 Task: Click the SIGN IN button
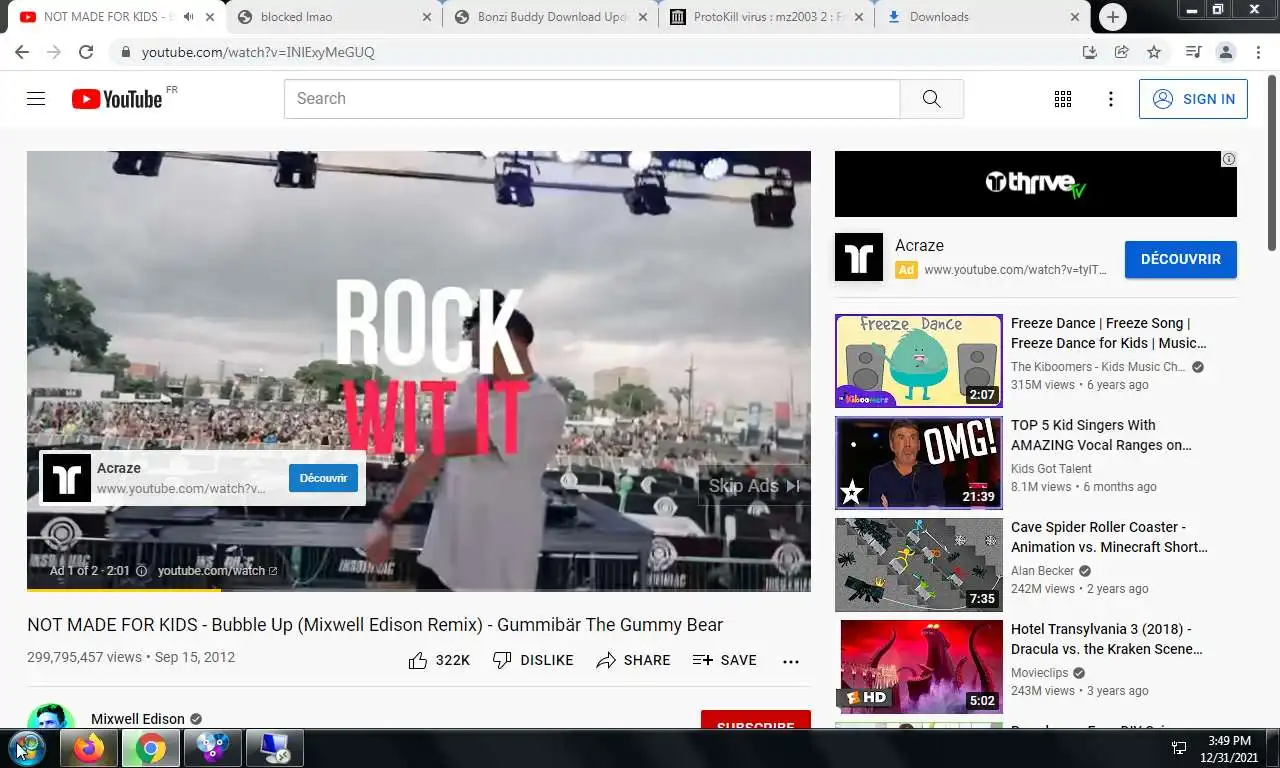1193,99
